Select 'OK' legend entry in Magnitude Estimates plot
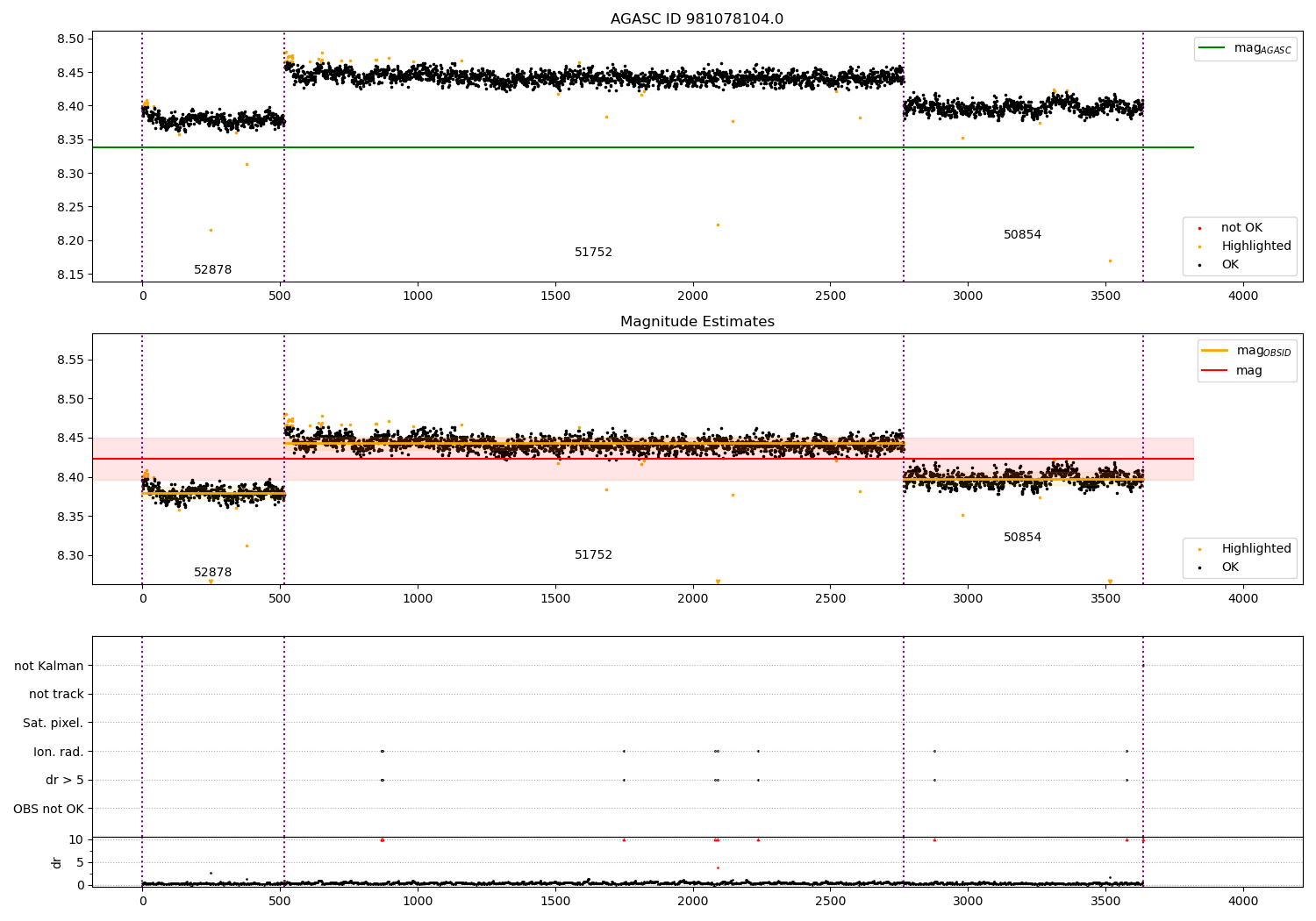1316x921 pixels. tap(1230, 568)
